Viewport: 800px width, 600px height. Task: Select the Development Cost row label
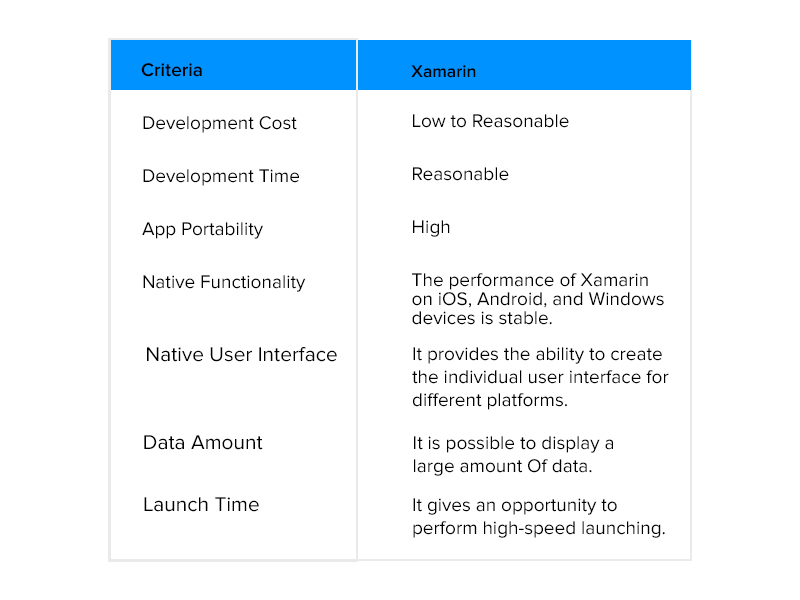click(x=219, y=123)
